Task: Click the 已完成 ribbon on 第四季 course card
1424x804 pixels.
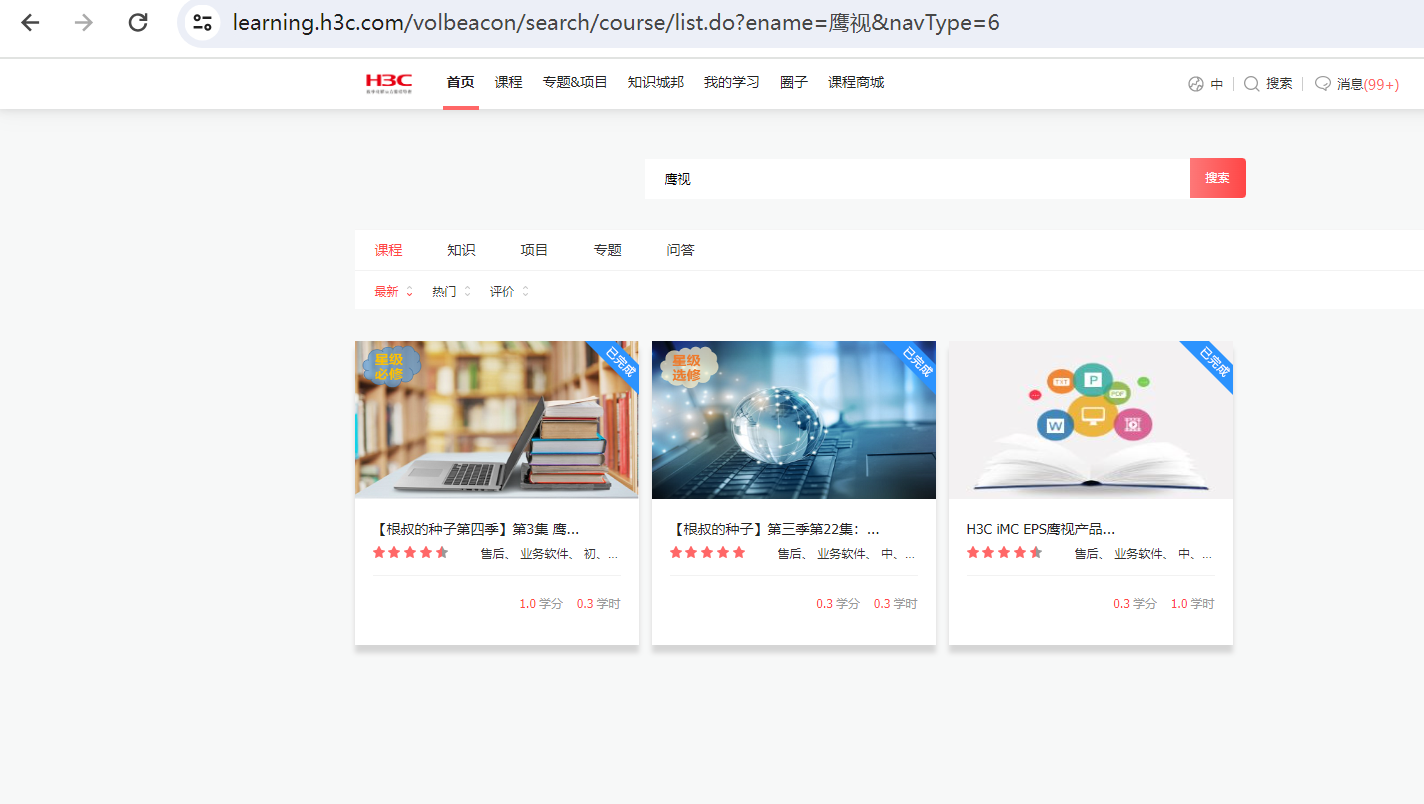Action: click(x=618, y=362)
